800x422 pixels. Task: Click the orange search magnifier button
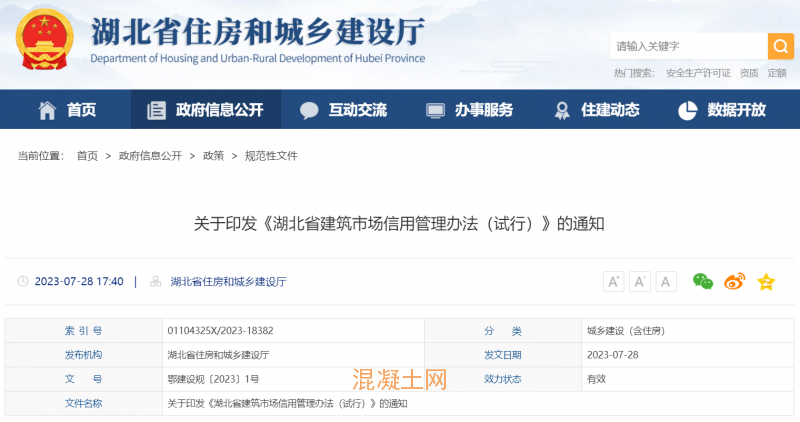[x=780, y=46]
